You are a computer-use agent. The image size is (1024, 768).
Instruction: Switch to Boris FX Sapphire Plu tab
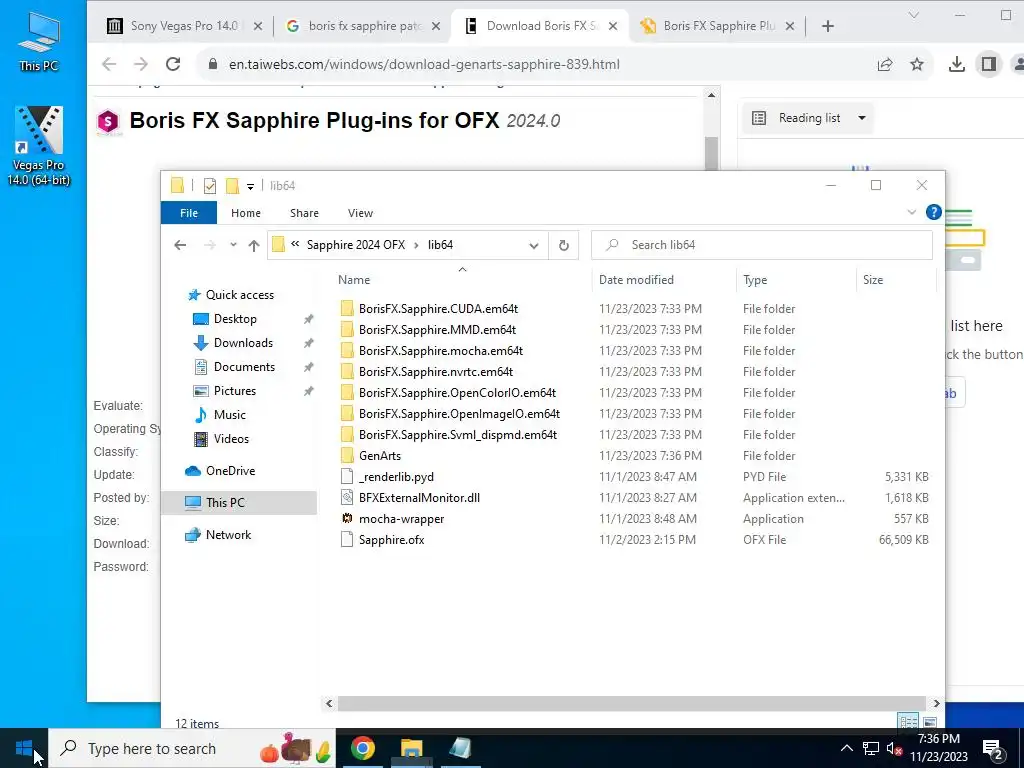[717, 26]
